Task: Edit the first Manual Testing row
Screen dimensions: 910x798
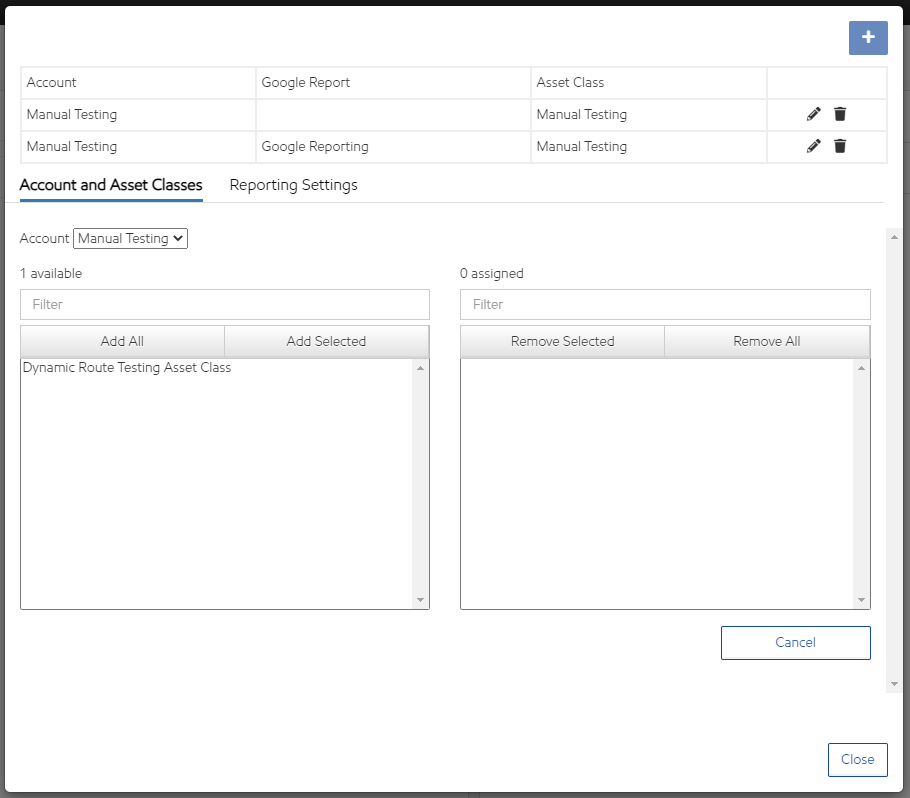Action: click(813, 115)
